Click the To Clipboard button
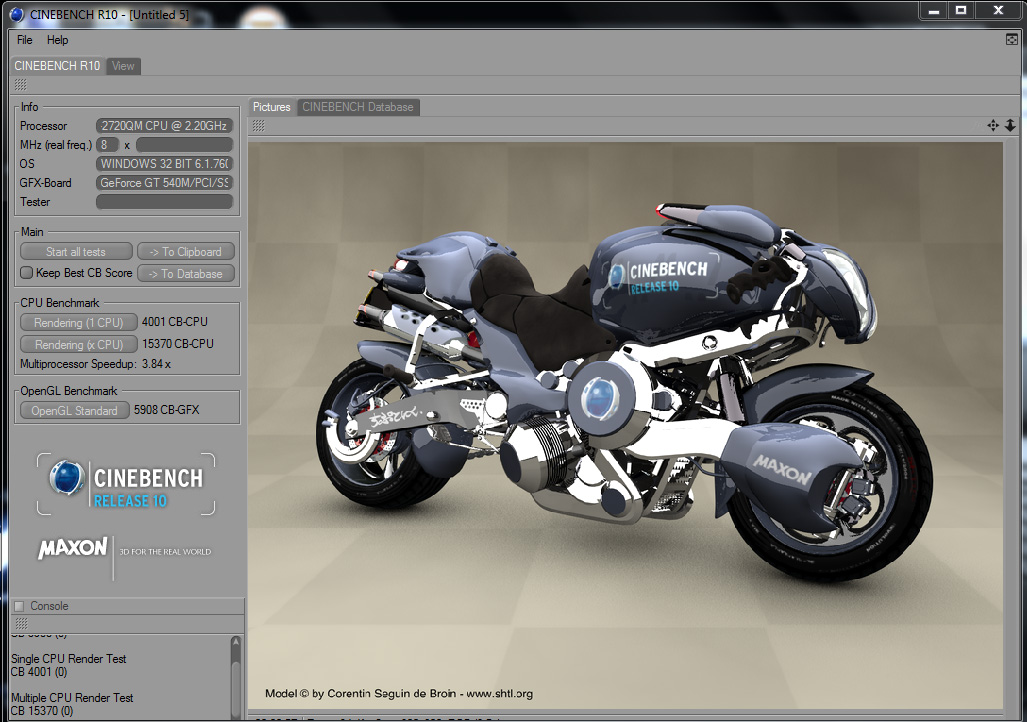The width and height of the screenshot is (1027, 722). coord(186,252)
